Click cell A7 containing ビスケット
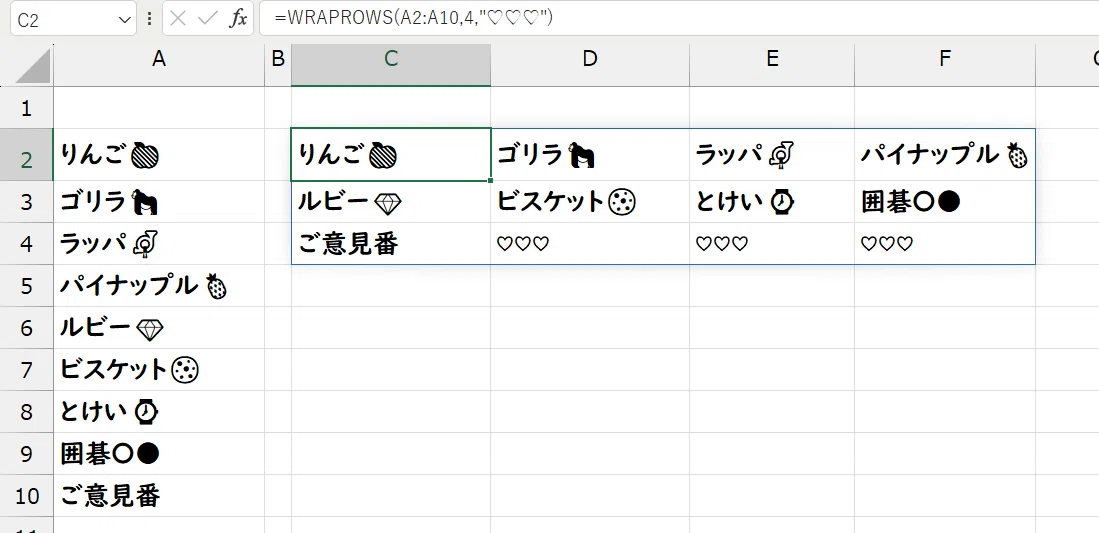Image resolution: width=1099 pixels, height=533 pixels. tap(159, 370)
